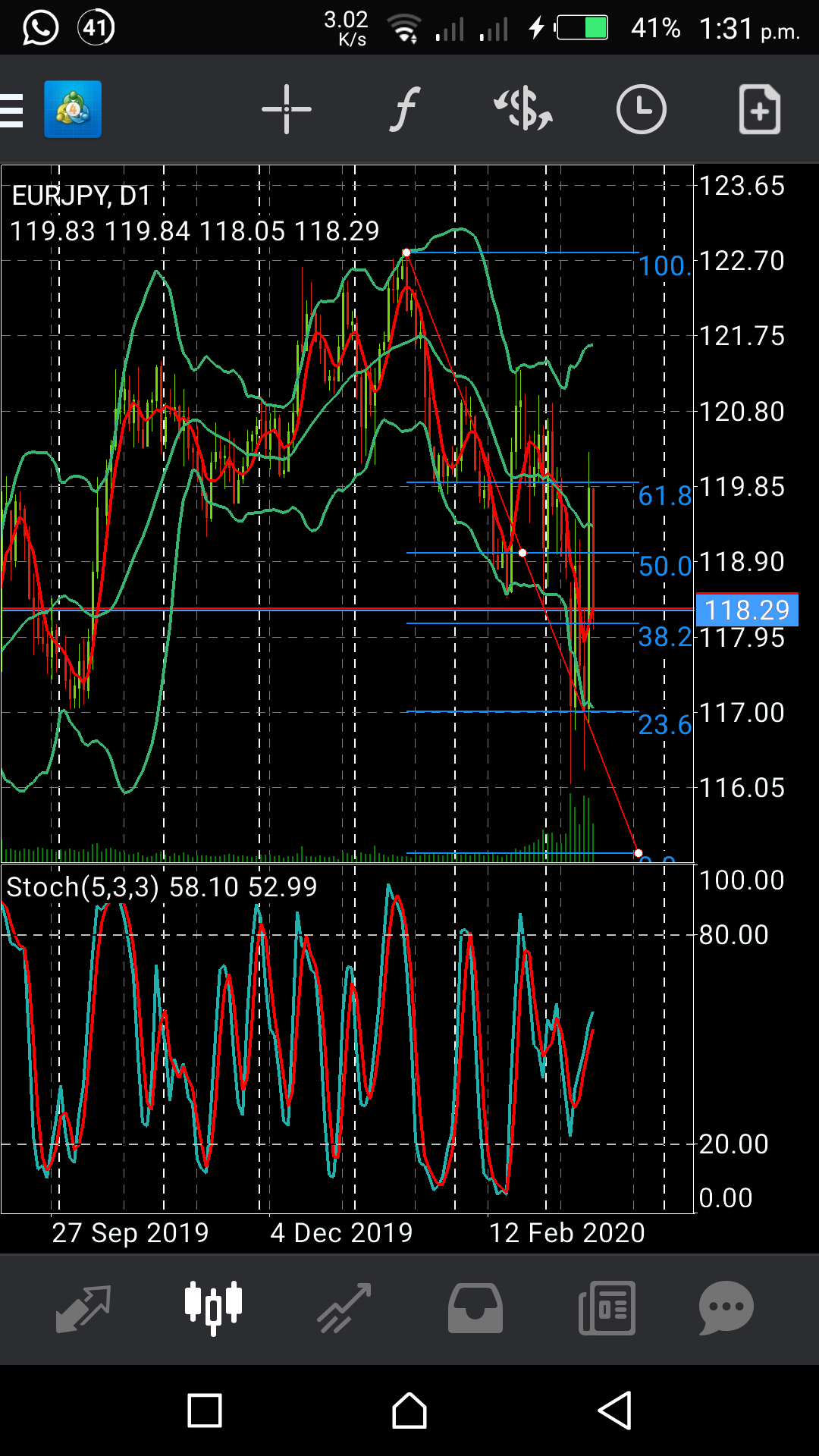
Task: Tap the MetaTrader 4 app logo
Action: tap(73, 110)
